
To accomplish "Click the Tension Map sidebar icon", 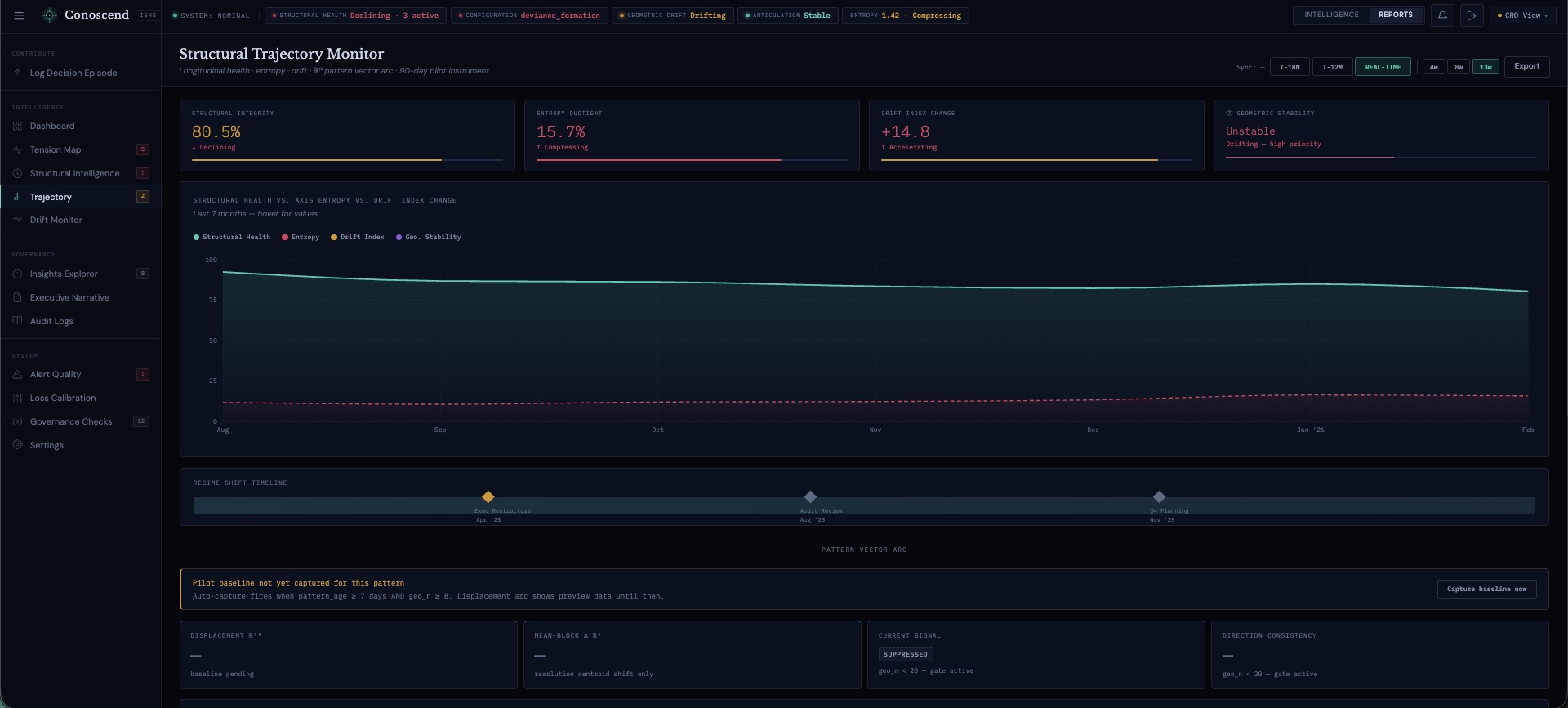I will [x=17, y=150].
